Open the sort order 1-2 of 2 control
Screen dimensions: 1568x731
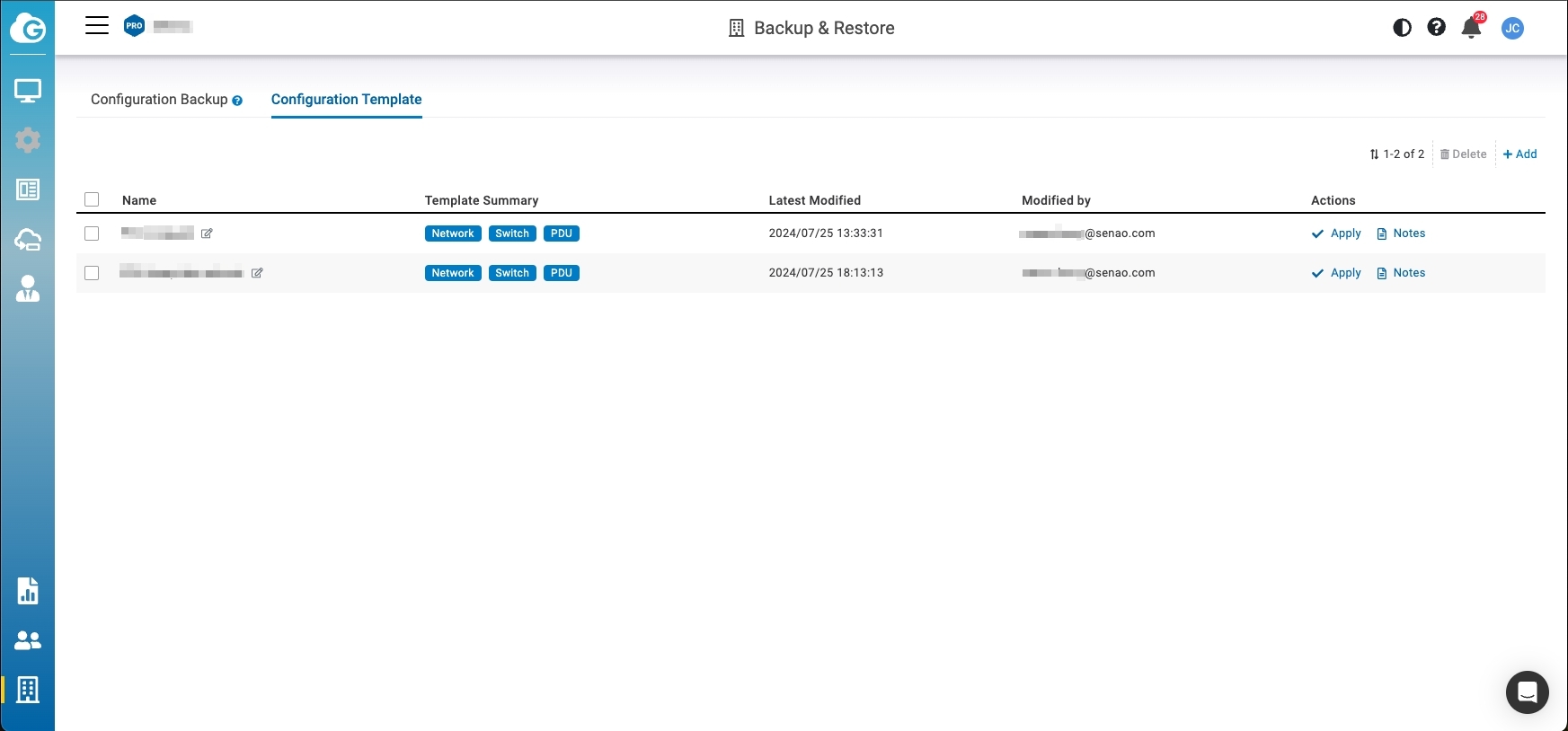point(1396,154)
